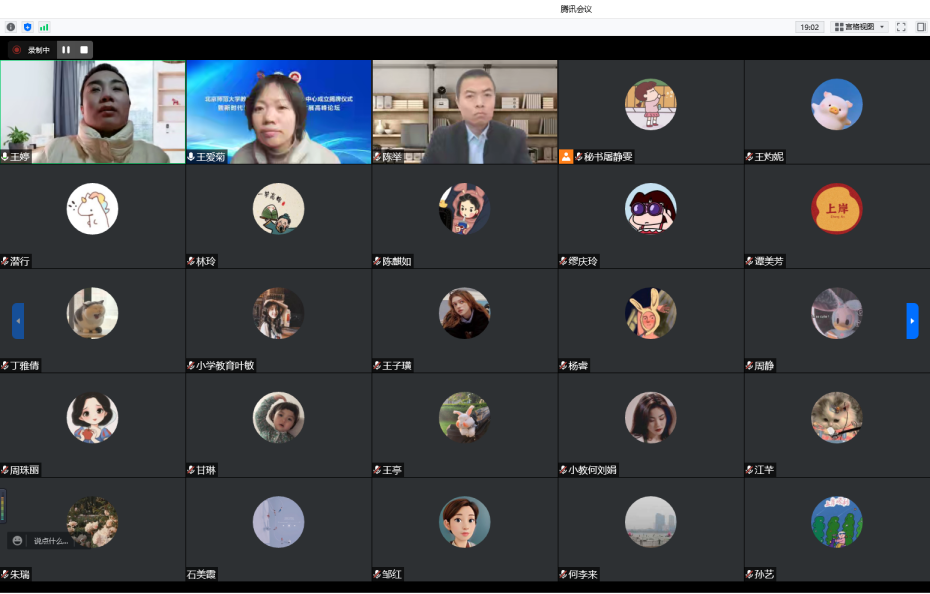The width and height of the screenshot is (930, 594).
Task: Click the blue security shield icon
Action: (x=27, y=27)
